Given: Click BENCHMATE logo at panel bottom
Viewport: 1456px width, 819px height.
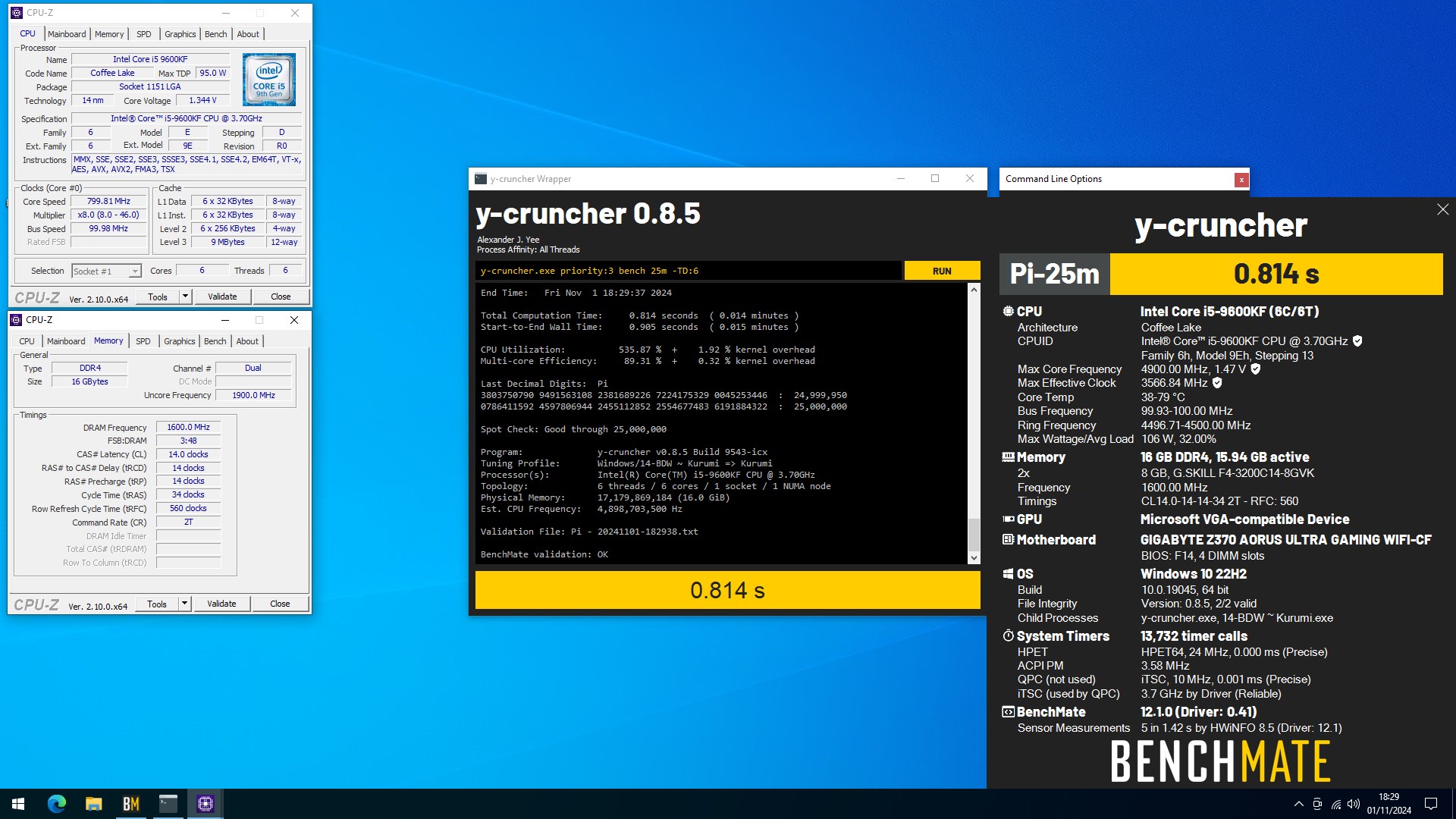Looking at the screenshot, I should pos(1220,761).
